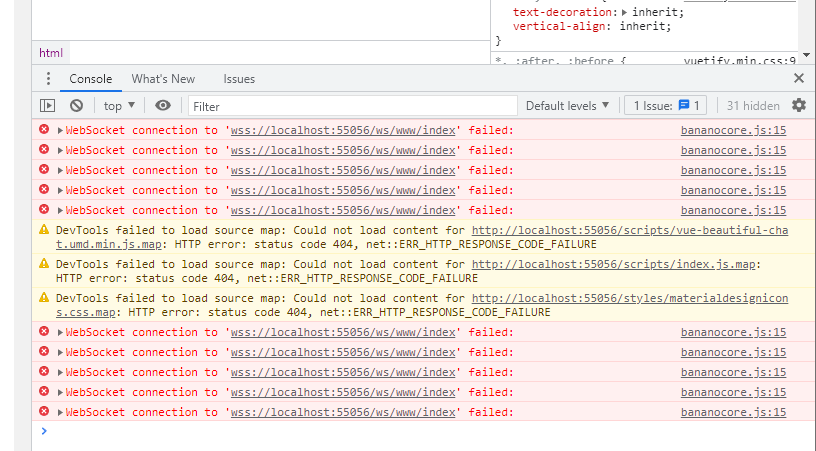Screen dimensions: 816x451
Task: Open the scripts/index.js.map link
Action: (x=614, y=264)
